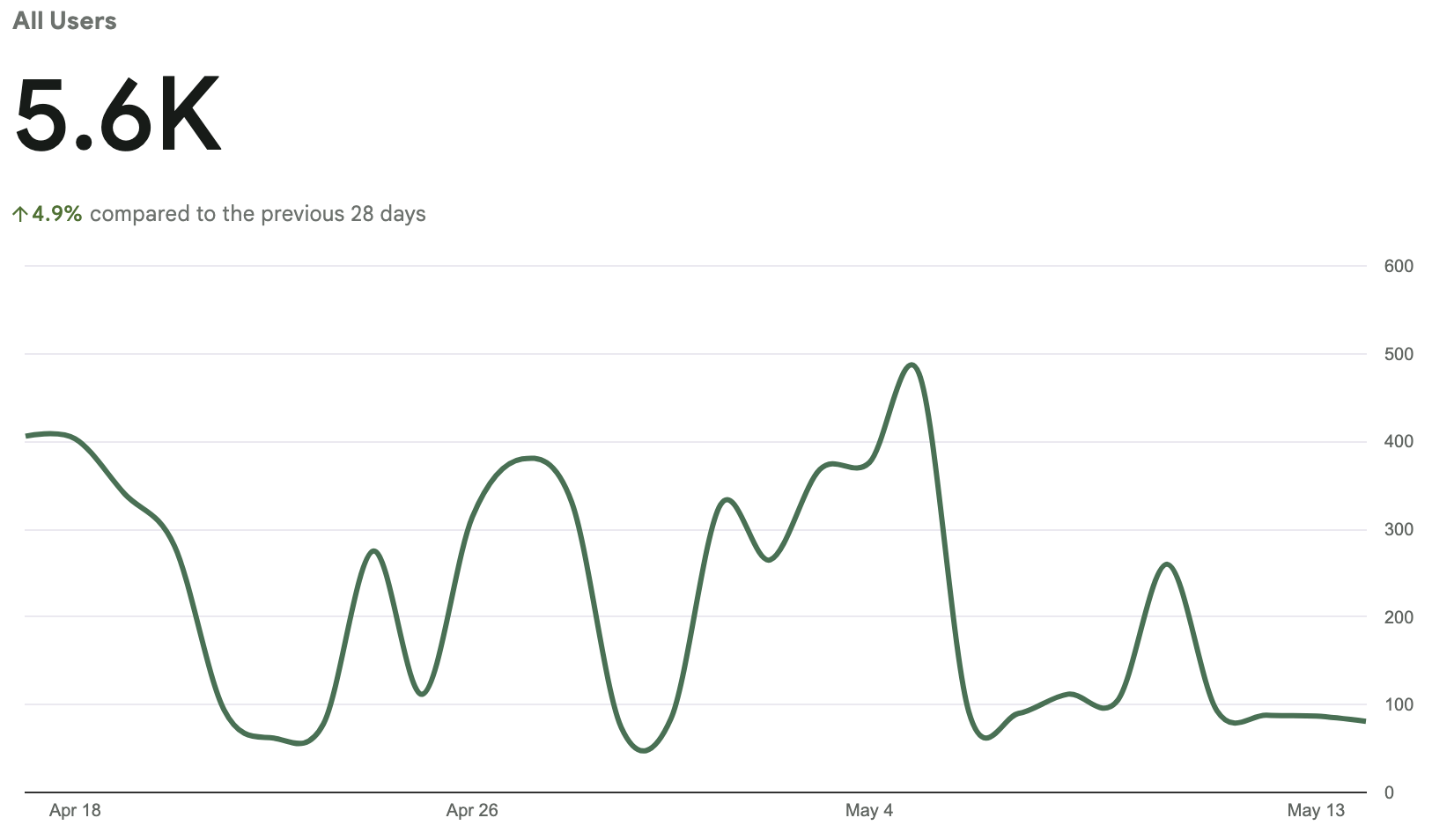Click the 500 y-axis label
The width and height of the screenshot is (1432, 840).
pyautogui.click(x=1399, y=354)
